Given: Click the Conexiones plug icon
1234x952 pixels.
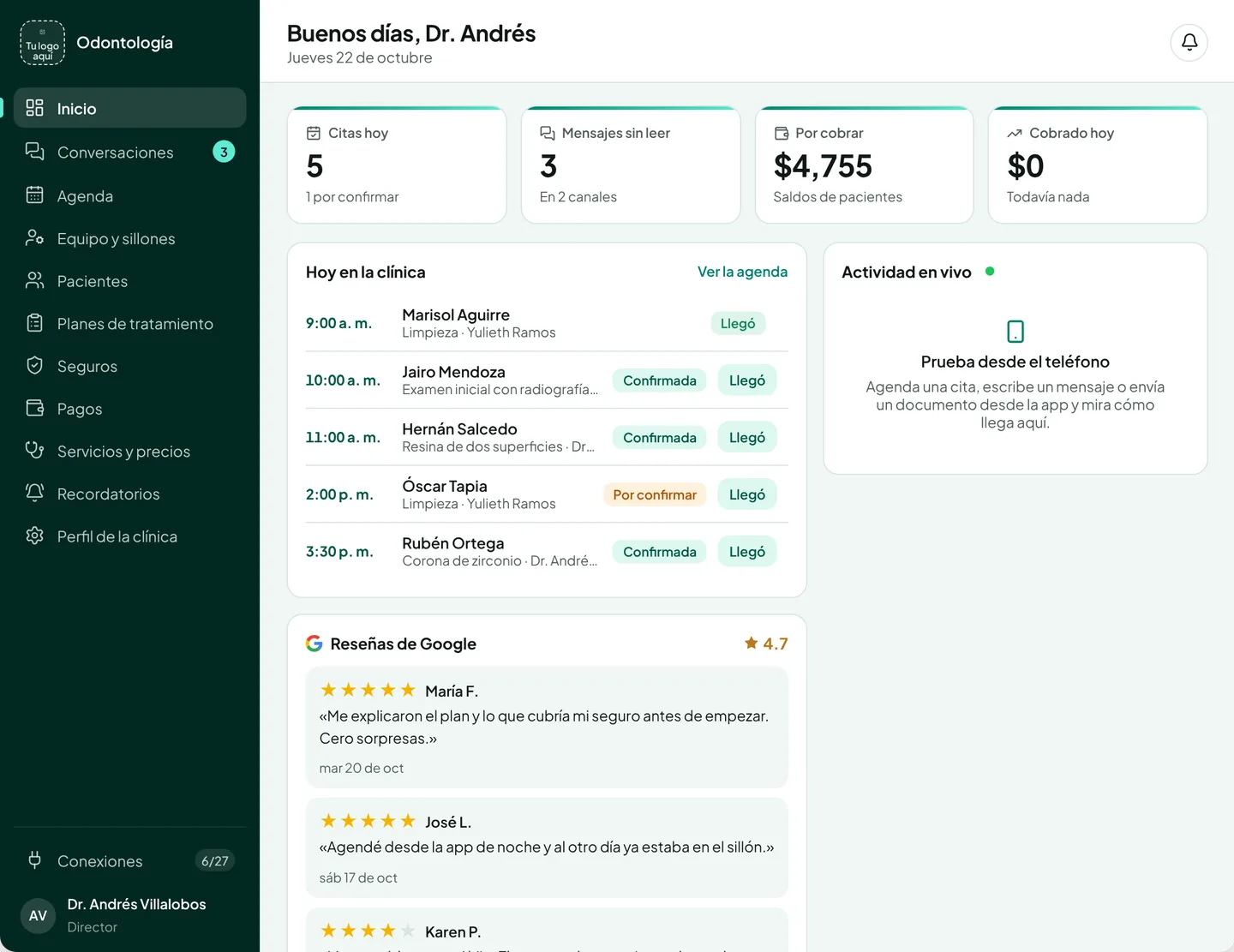Looking at the screenshot, I should [34, 860].
